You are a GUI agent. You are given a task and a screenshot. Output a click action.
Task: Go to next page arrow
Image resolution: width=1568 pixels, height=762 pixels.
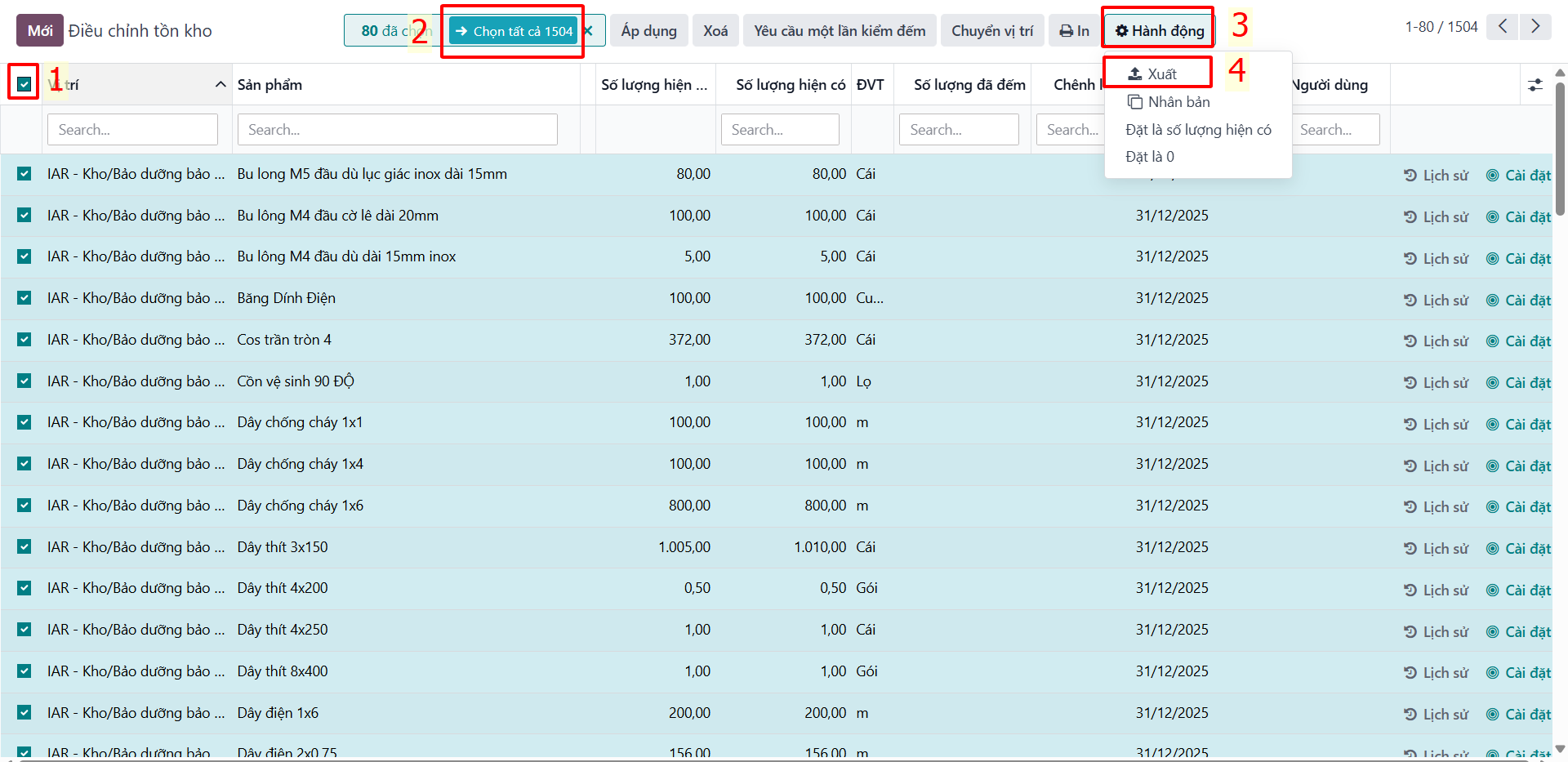[x=1535, y=26]
